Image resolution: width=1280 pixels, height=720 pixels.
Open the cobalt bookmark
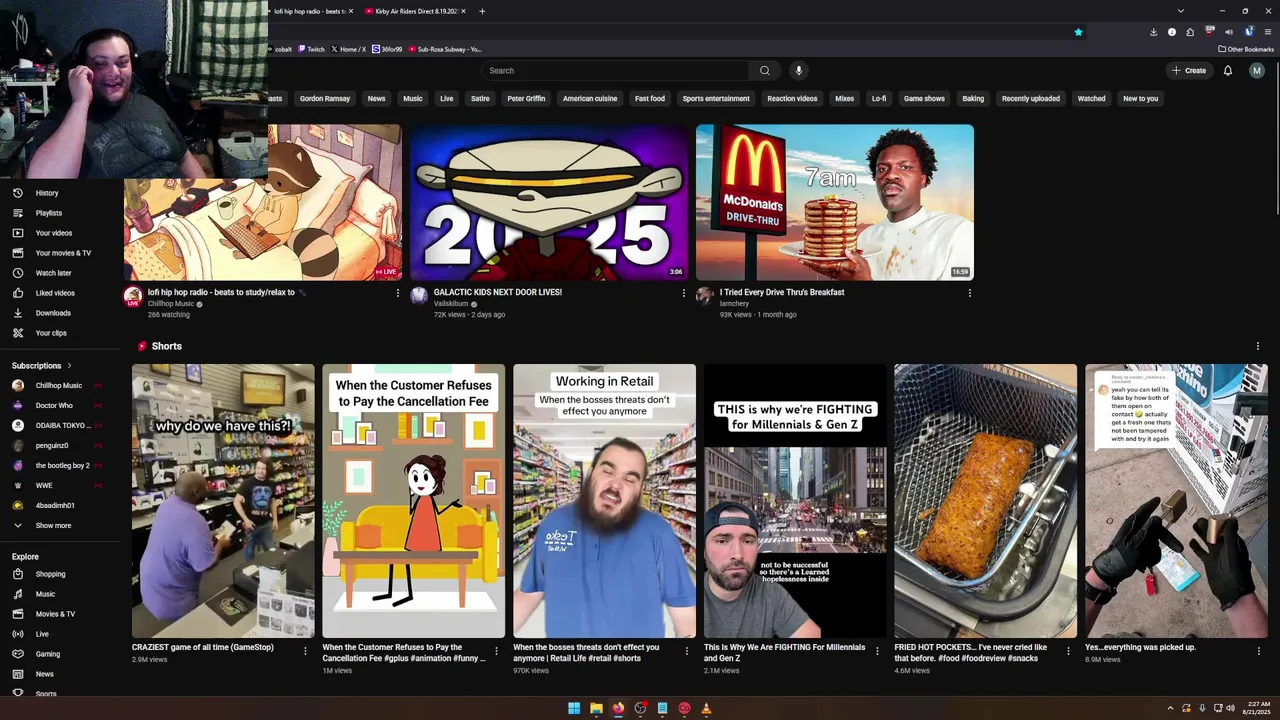(280, 49)
